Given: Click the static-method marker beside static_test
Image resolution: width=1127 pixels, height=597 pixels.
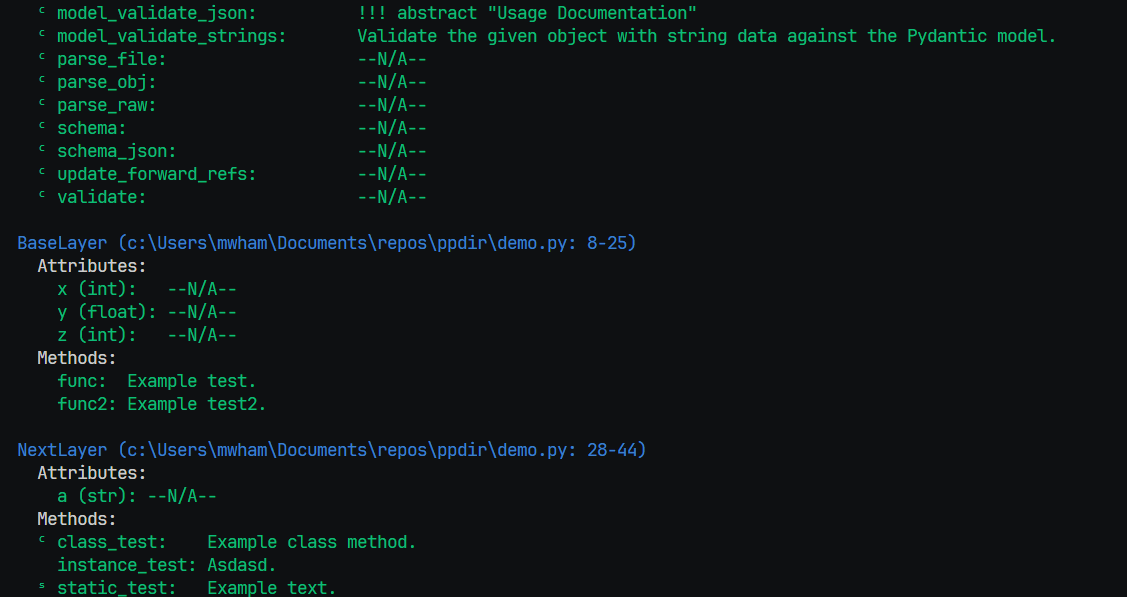Looking at the screenshot, I should pos(42,587).
